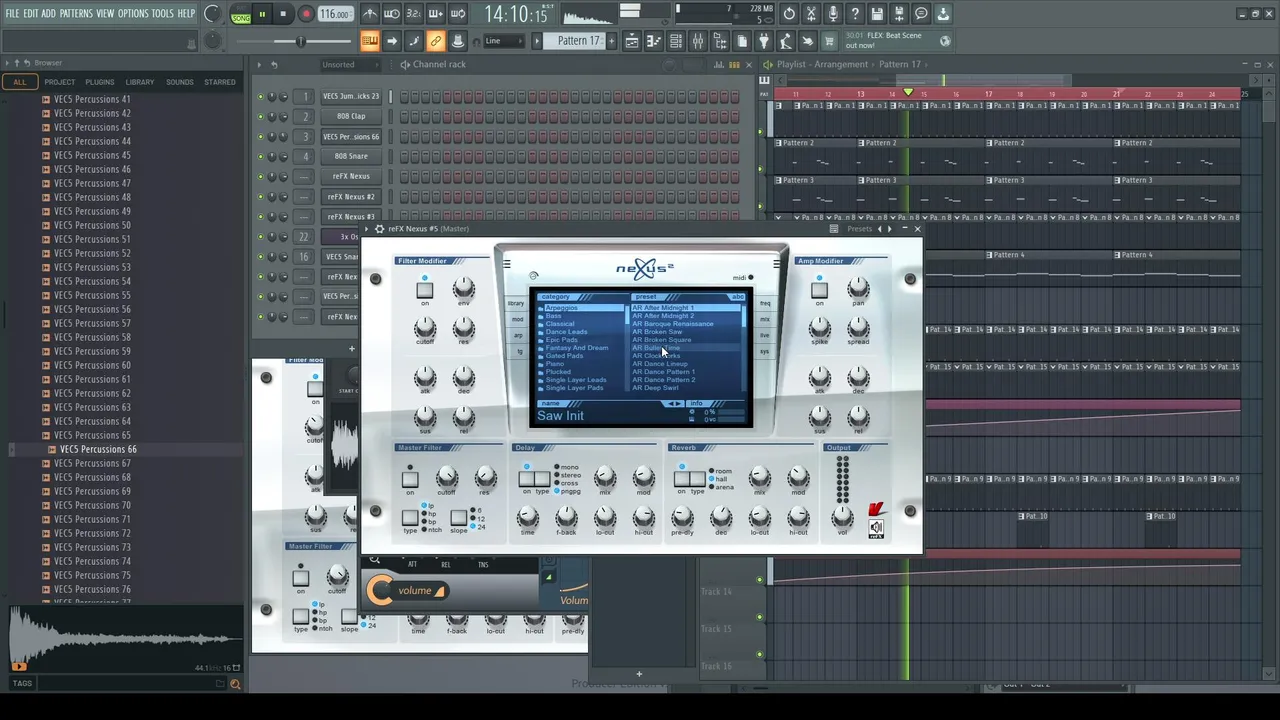Screen dimensions: 1280x720
Task: Click the Nexus Output vol knob
Action: tap(843, 516)
